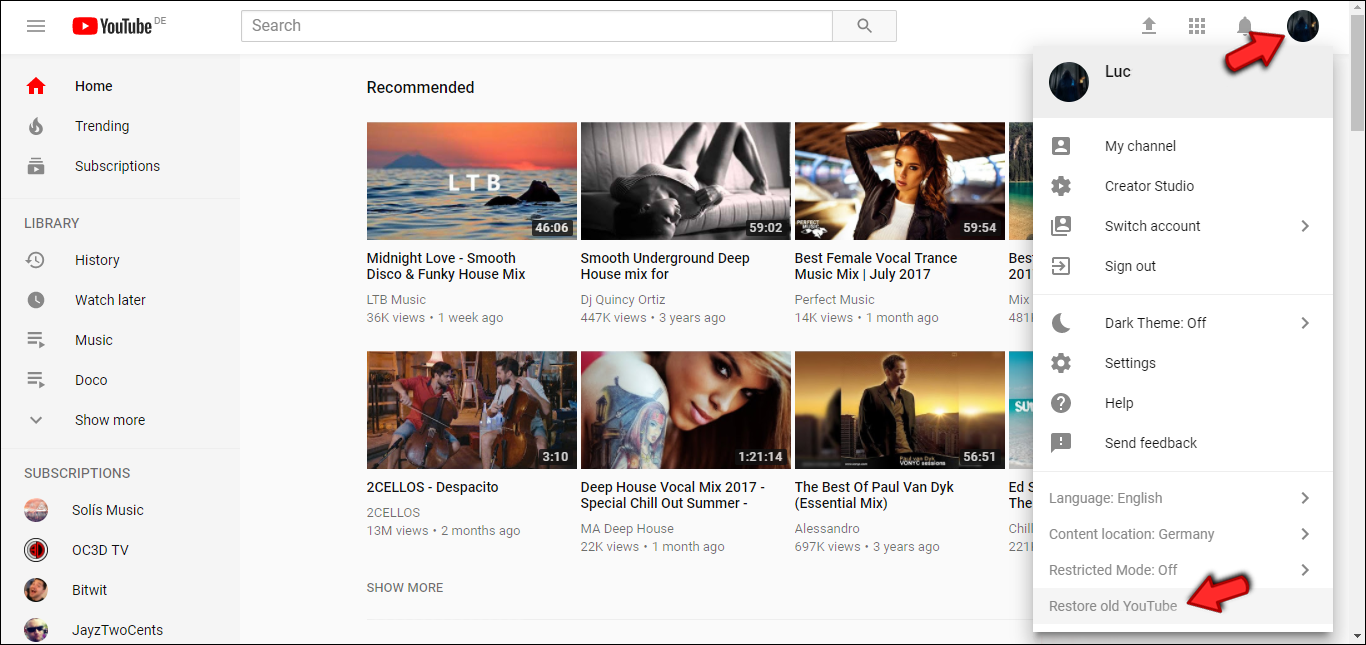The height and width of the screenshot is (645, 1366).
Task: Click the Home icon in sidebar
Action: tap(36, 86)
